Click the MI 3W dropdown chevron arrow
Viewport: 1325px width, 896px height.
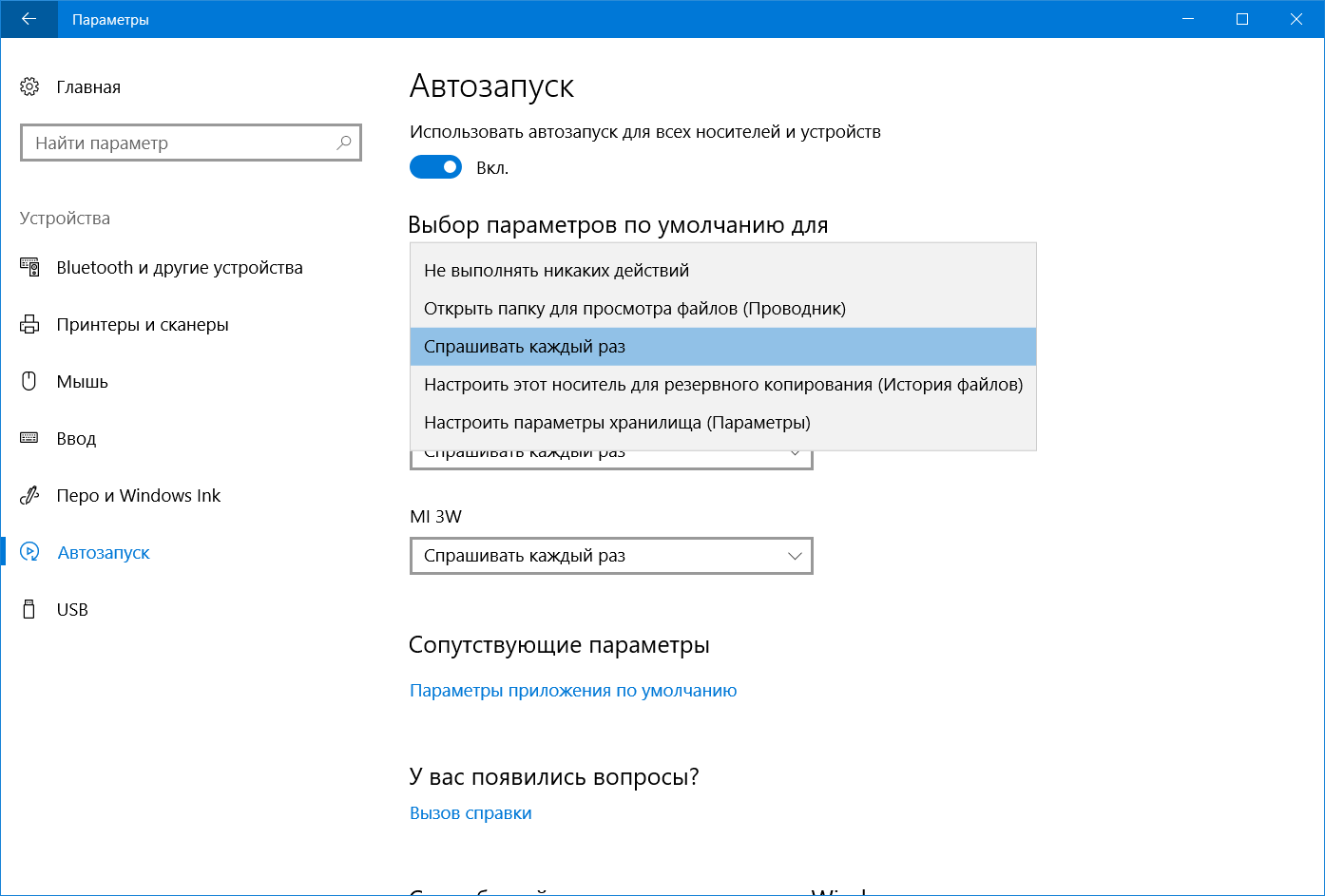tap(796, 556)
